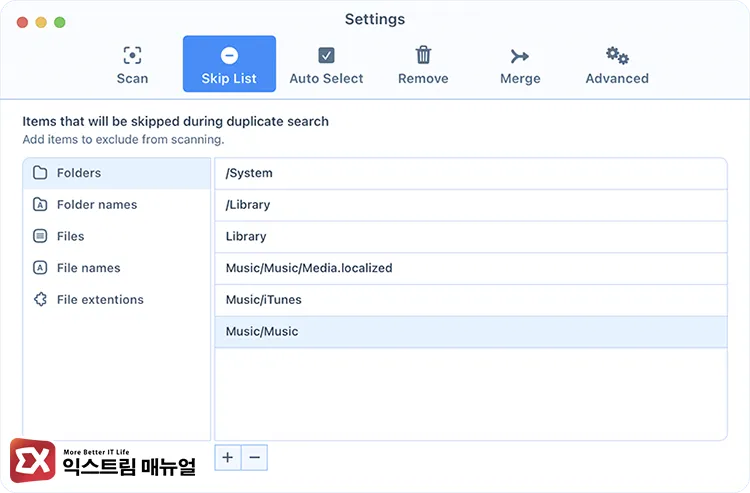
Task: Add a new skip list item
Action: tap(228, 458)
